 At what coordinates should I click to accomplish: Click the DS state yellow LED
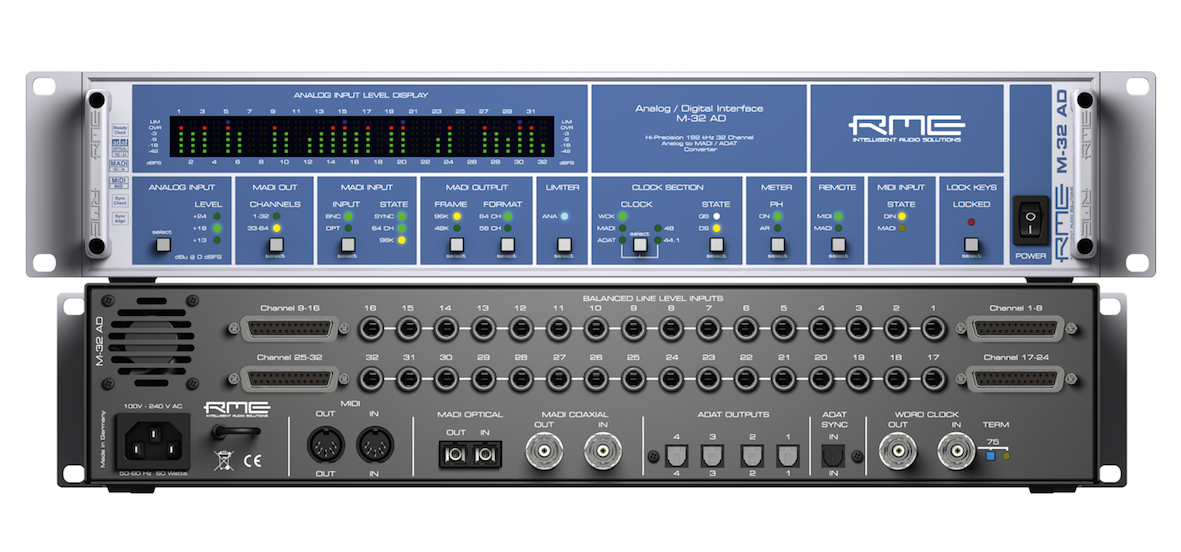716,227
